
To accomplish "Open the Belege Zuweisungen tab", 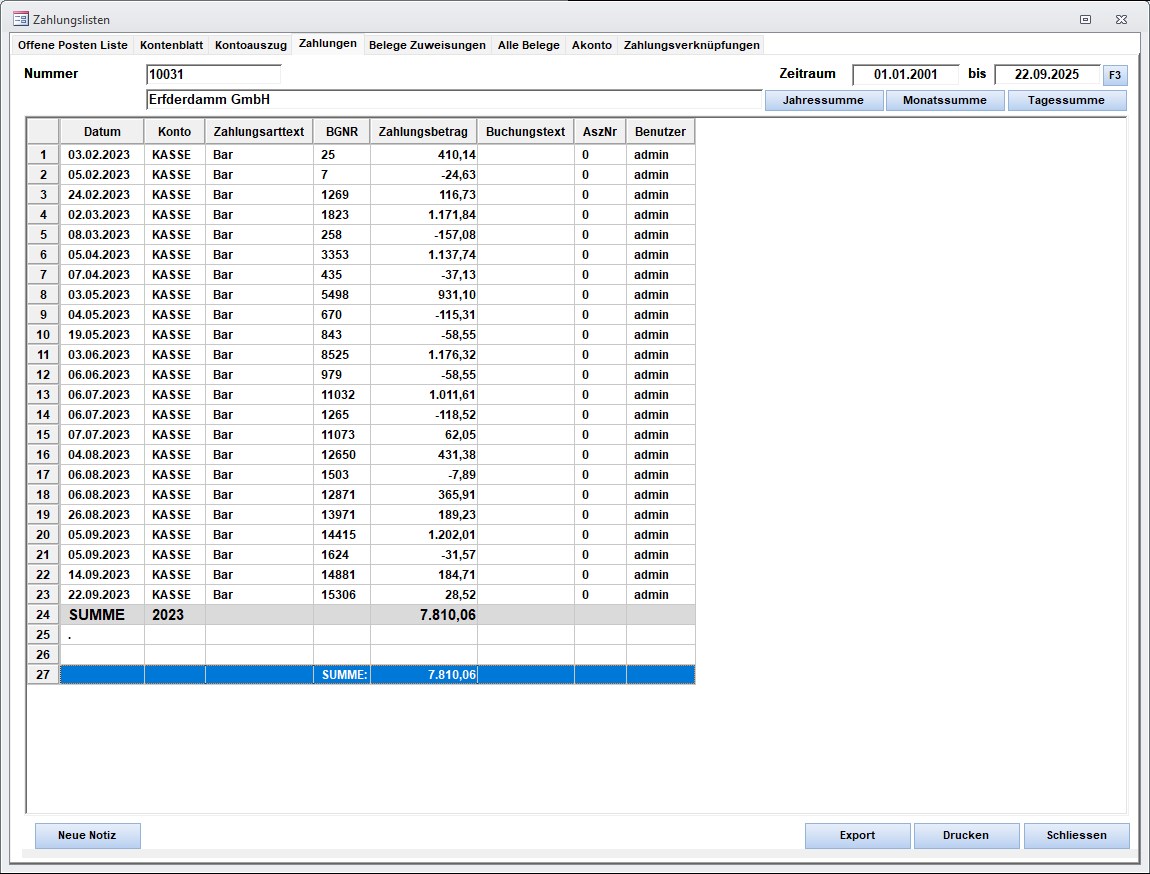I will click(x=427, y=45).
